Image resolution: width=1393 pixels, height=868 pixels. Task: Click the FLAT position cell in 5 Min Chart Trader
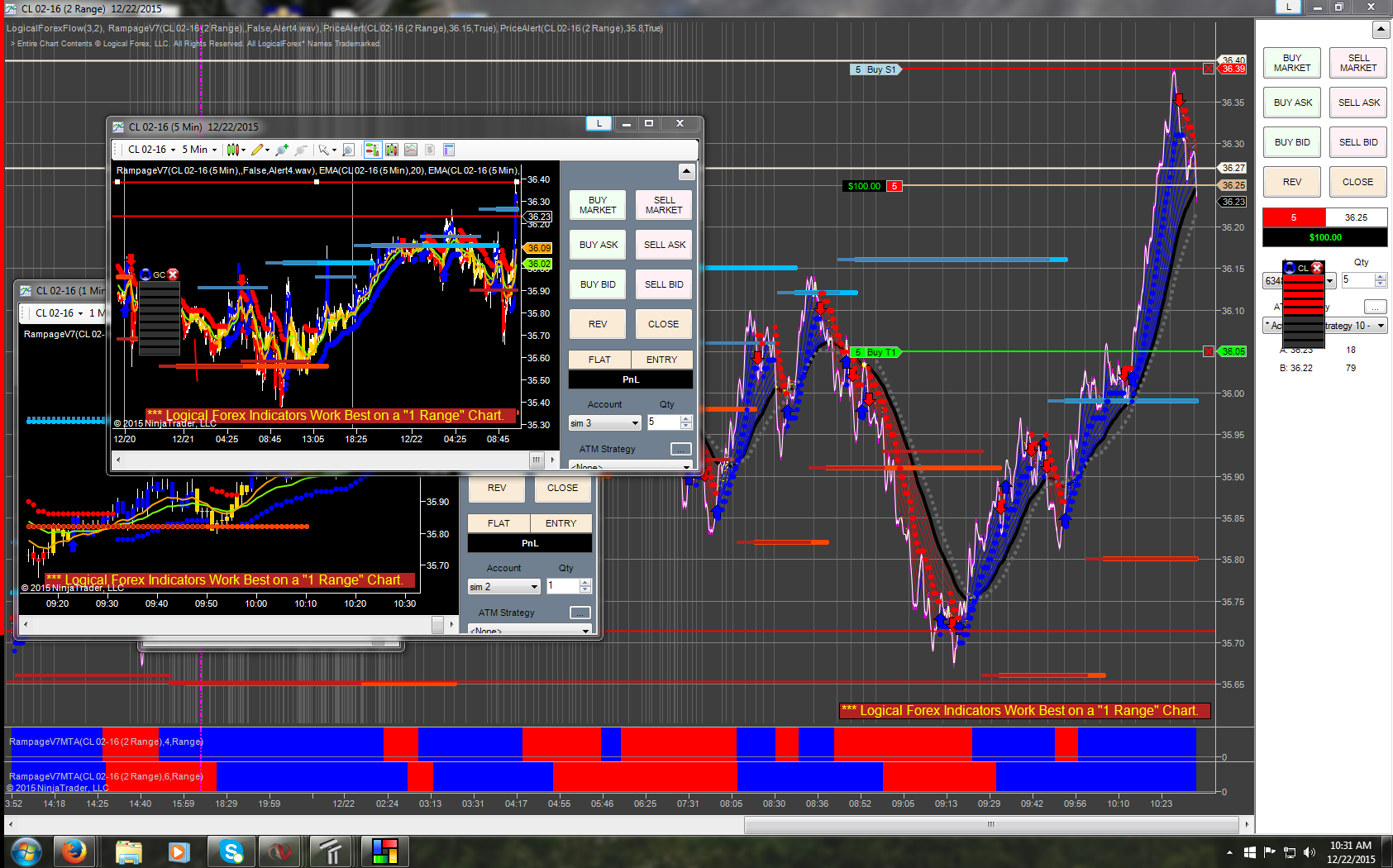tap(599, 360)
